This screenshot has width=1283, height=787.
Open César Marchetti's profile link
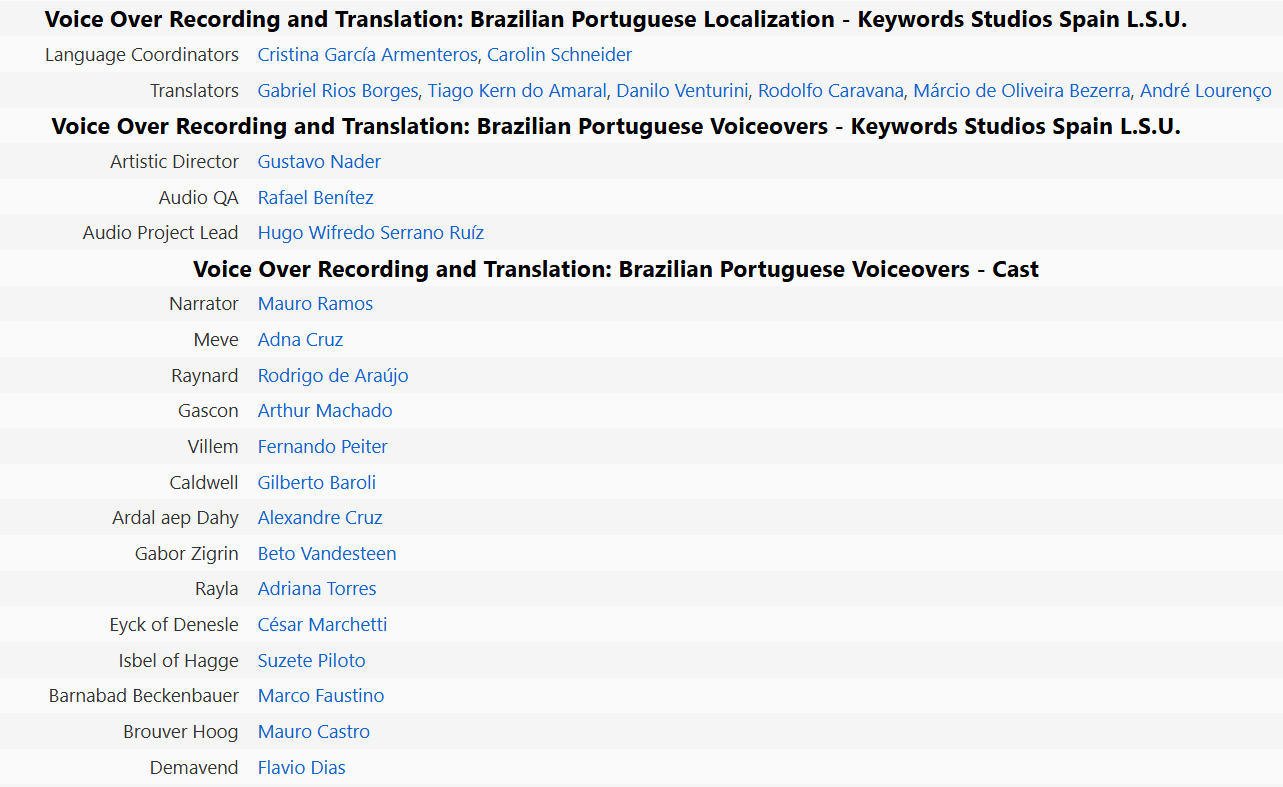pos(322,625)
